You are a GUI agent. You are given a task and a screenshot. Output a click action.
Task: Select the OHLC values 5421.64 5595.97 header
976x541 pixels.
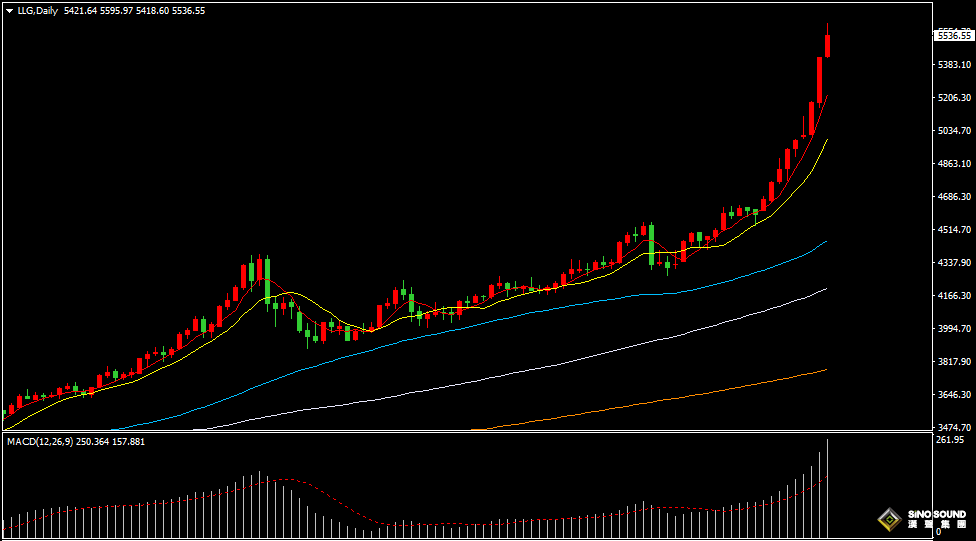tap(98, 11)
